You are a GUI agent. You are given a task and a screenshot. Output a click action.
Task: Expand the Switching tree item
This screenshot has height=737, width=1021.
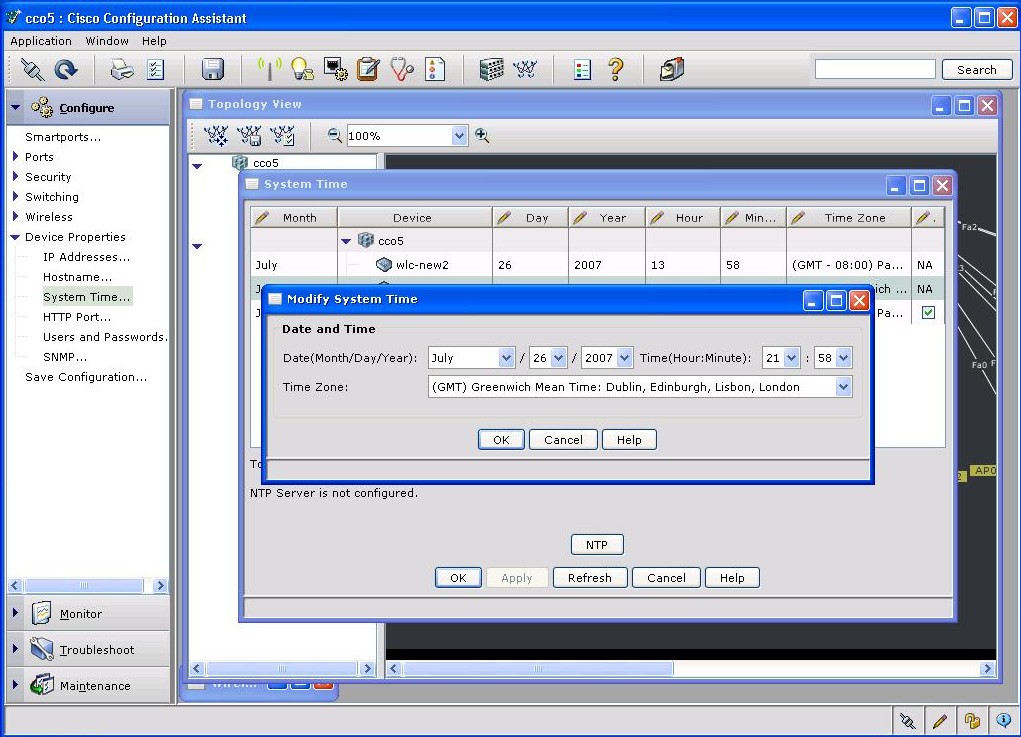[x=16, y=197]
